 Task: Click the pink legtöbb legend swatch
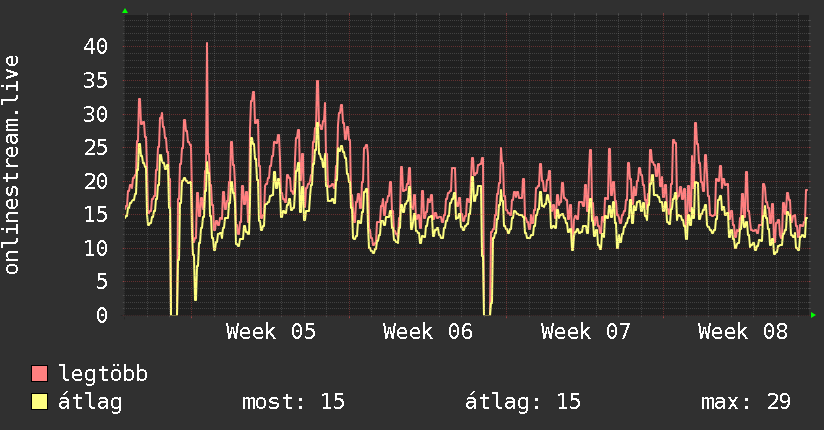click(39, 373)
